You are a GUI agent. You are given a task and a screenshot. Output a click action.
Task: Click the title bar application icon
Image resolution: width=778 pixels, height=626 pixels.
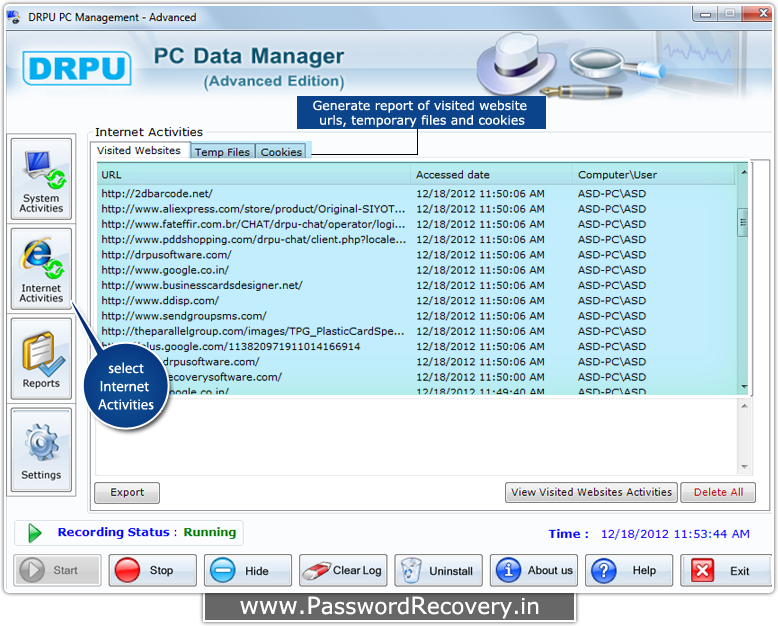pos(13,17)
